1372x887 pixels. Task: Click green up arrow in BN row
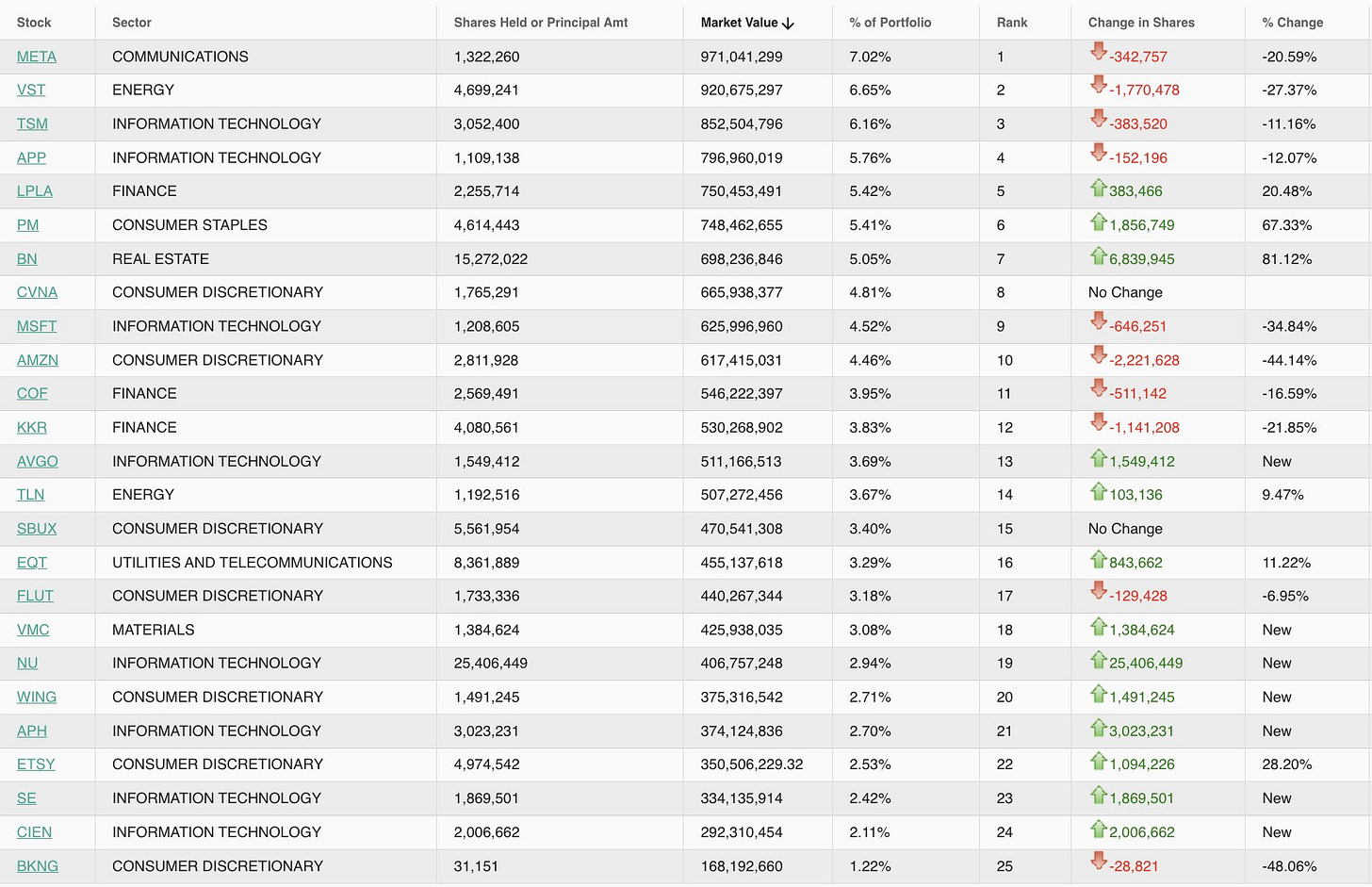[x=1098, y=255]
